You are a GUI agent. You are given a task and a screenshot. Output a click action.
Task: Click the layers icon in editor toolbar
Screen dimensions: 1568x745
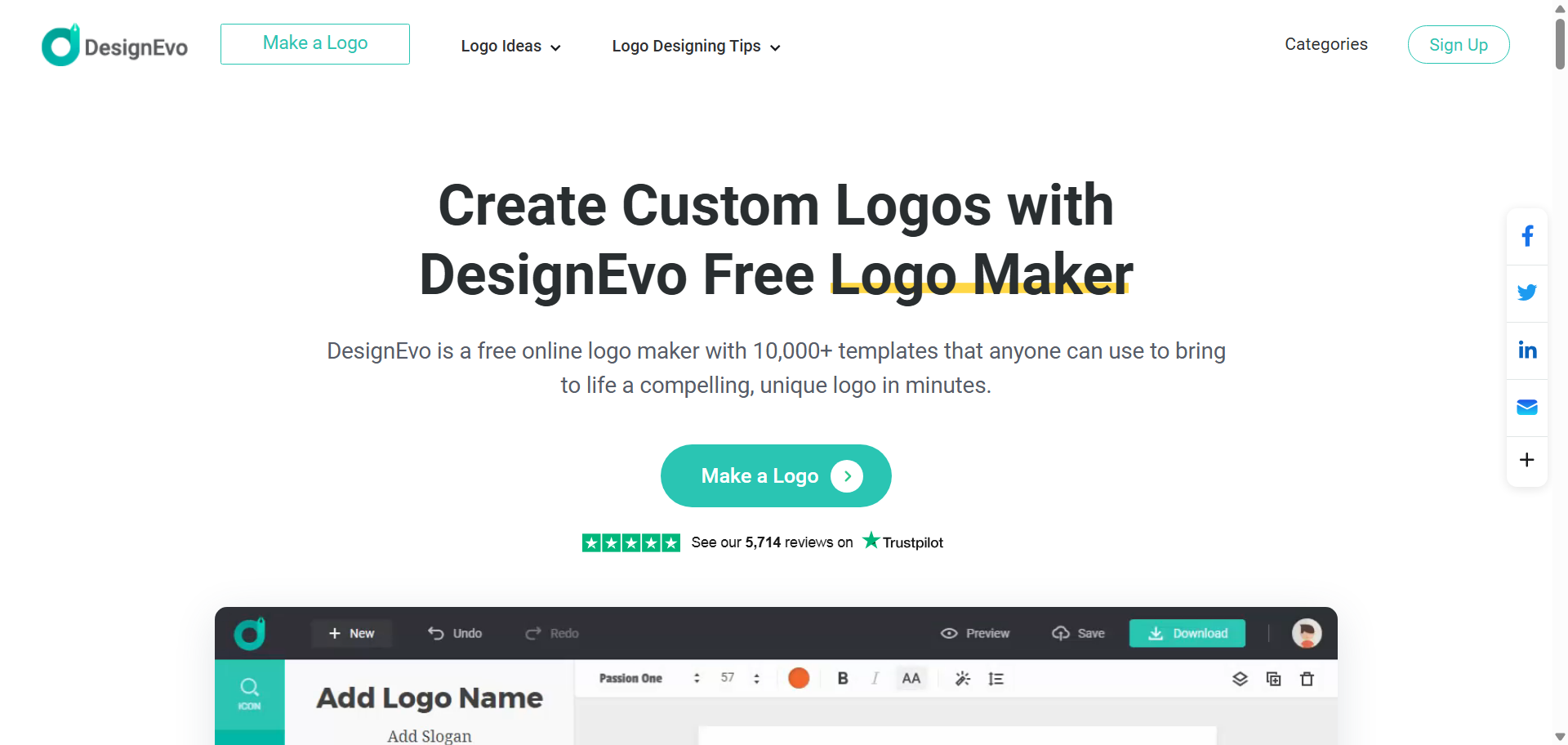point(1240,679)
